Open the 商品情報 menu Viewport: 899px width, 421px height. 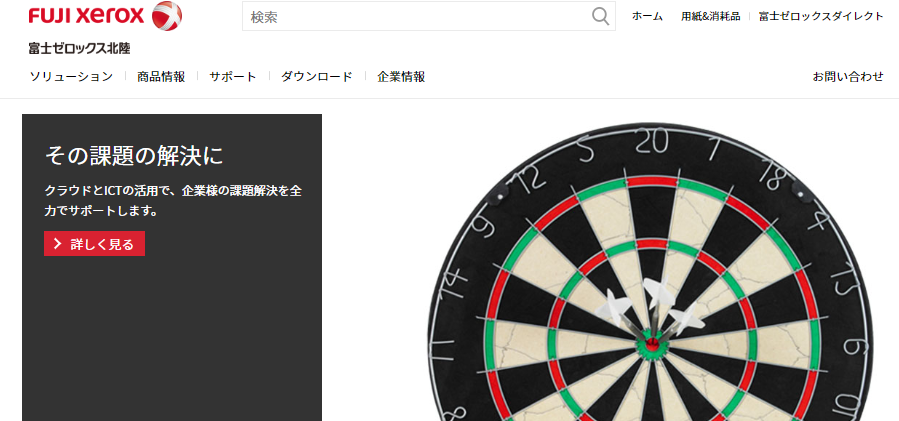coord(161,76)
